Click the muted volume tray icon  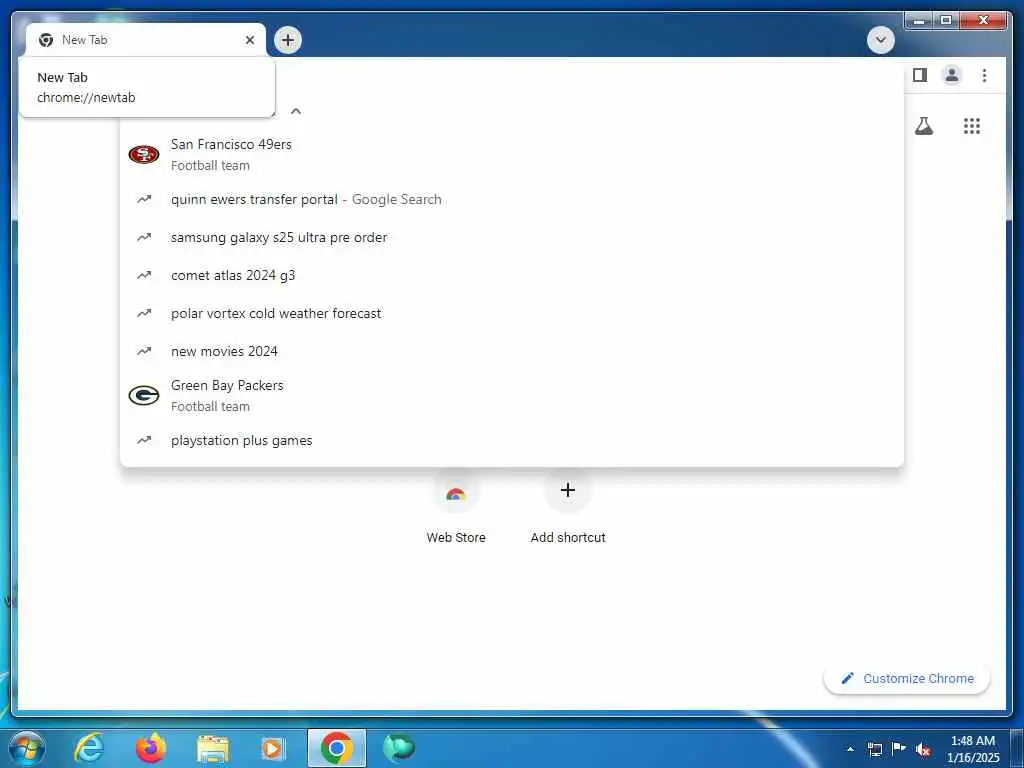tap(923, 749)
